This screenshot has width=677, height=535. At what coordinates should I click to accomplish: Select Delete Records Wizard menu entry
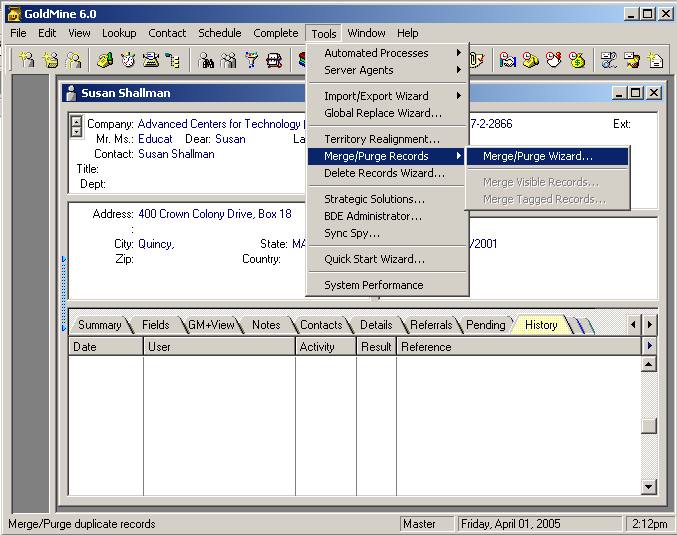388,173
